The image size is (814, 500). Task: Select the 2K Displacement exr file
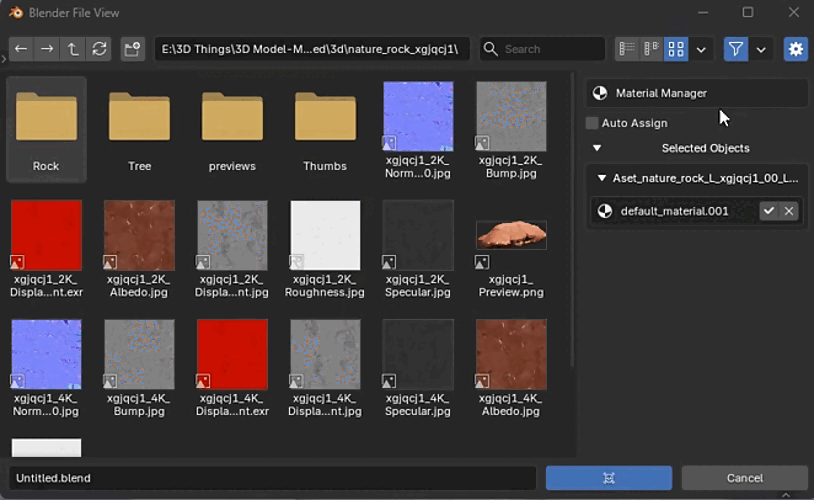point(46,235)
